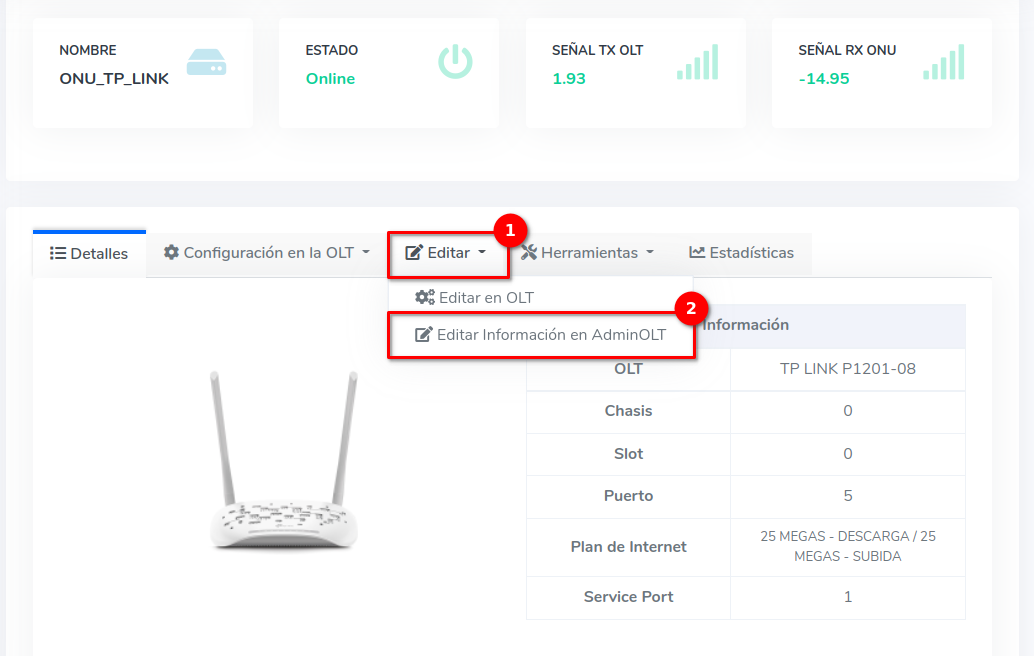
Task: Toggle the Editar dropdown menu
Action: pos(447,253)
